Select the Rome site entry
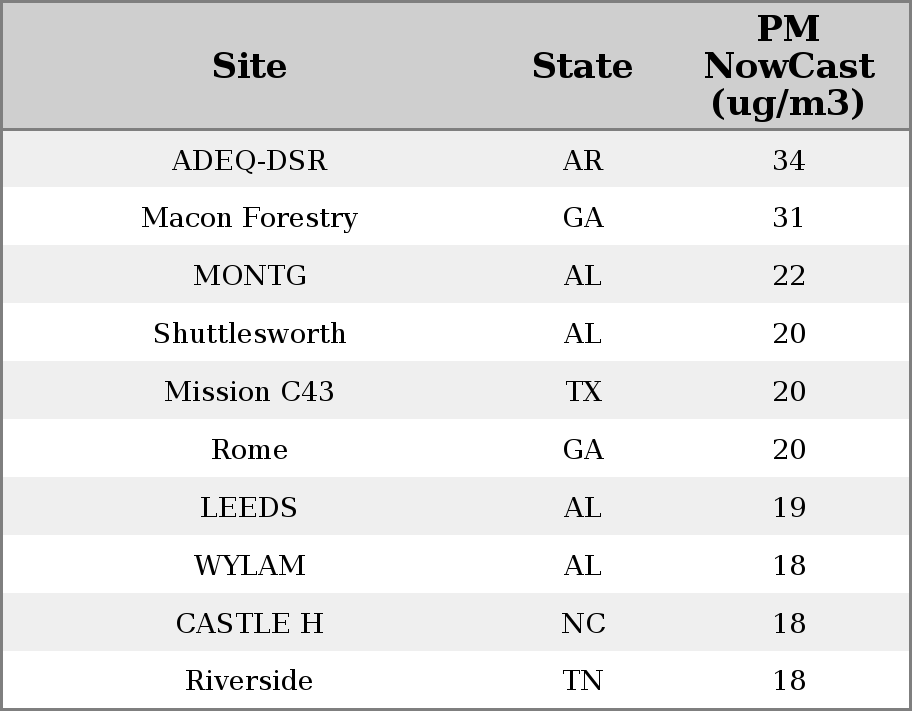Viewport: 912px width, 711px height. click(x=249, y=449)
